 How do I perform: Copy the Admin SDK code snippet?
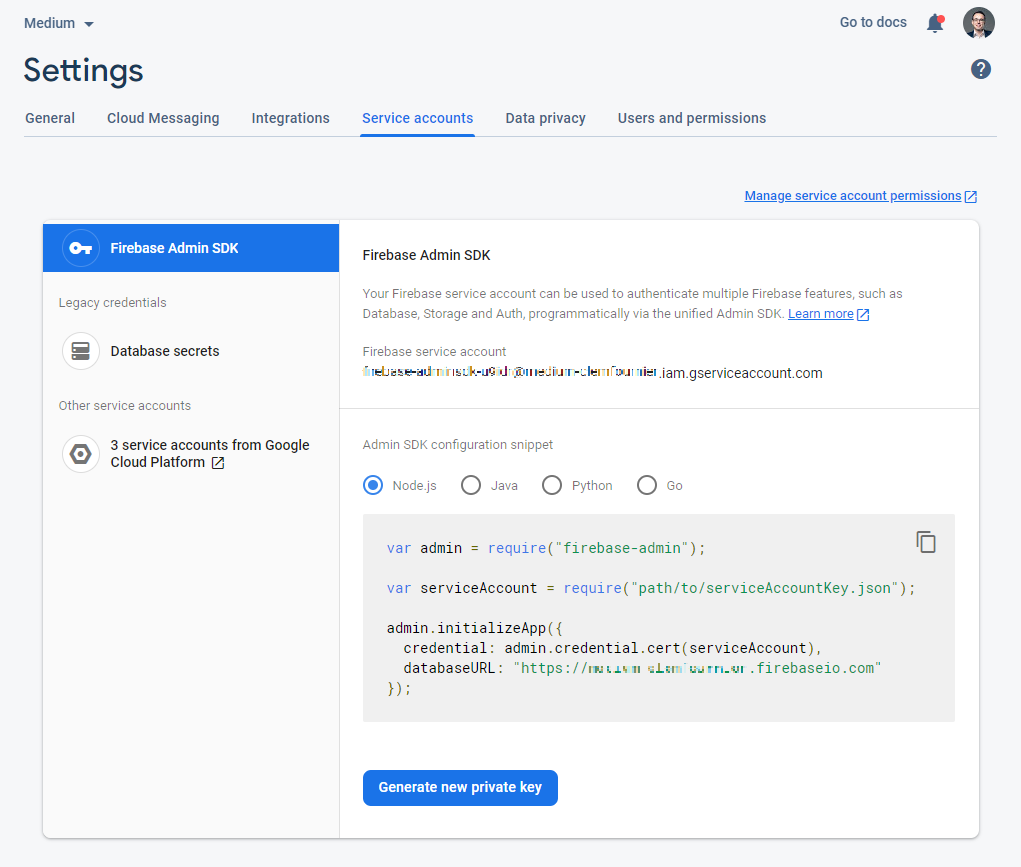[926, 541]
